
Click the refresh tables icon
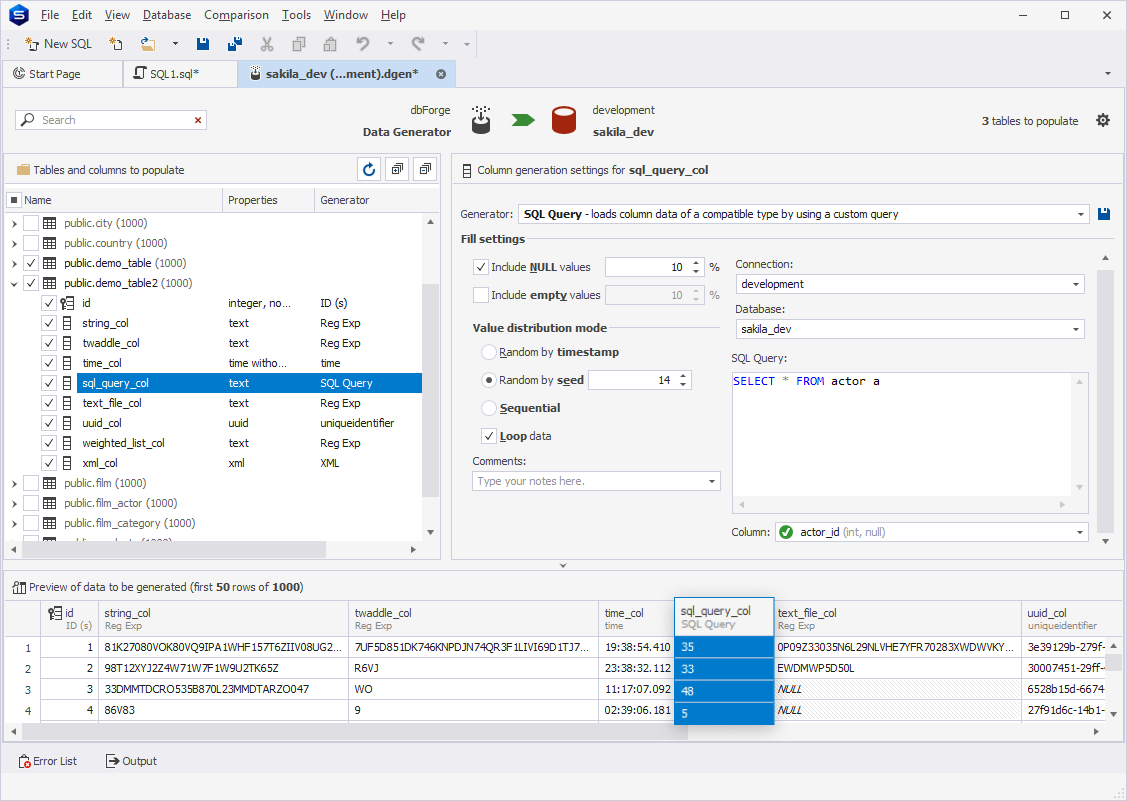pos(369,170)
